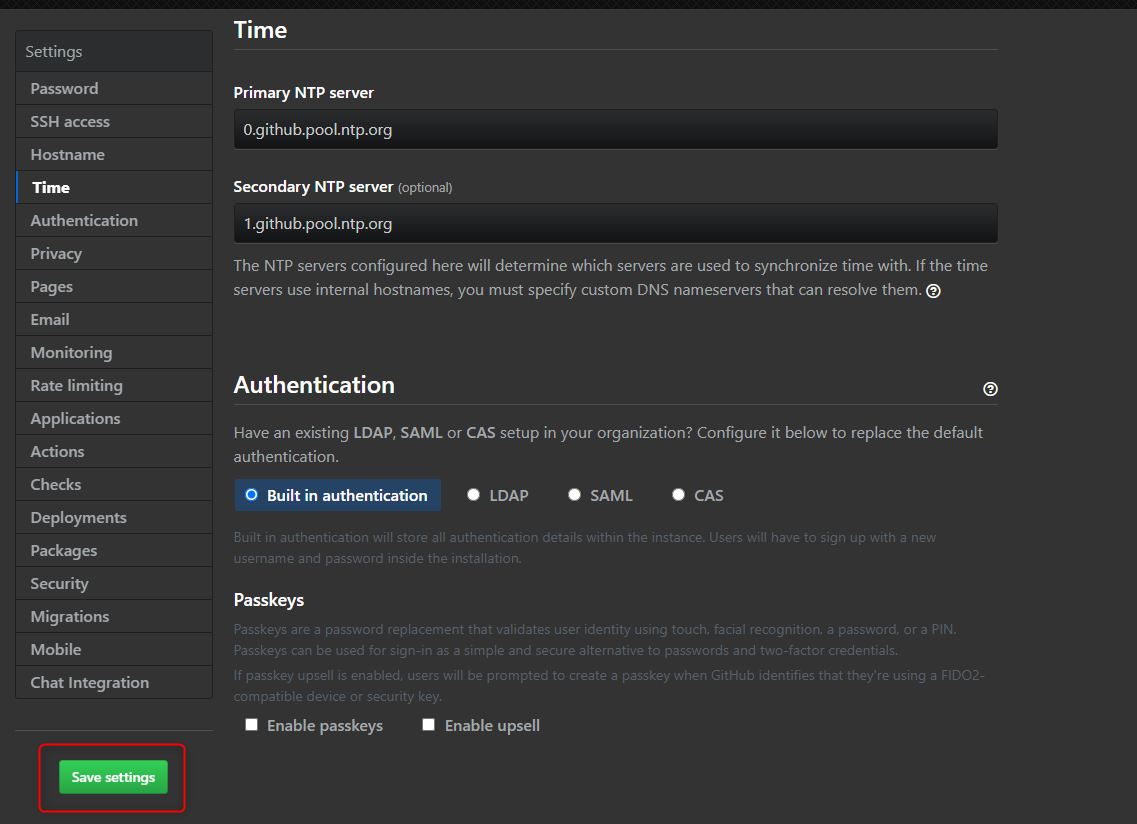Open the Password settings section

click(x=64, y=88)
